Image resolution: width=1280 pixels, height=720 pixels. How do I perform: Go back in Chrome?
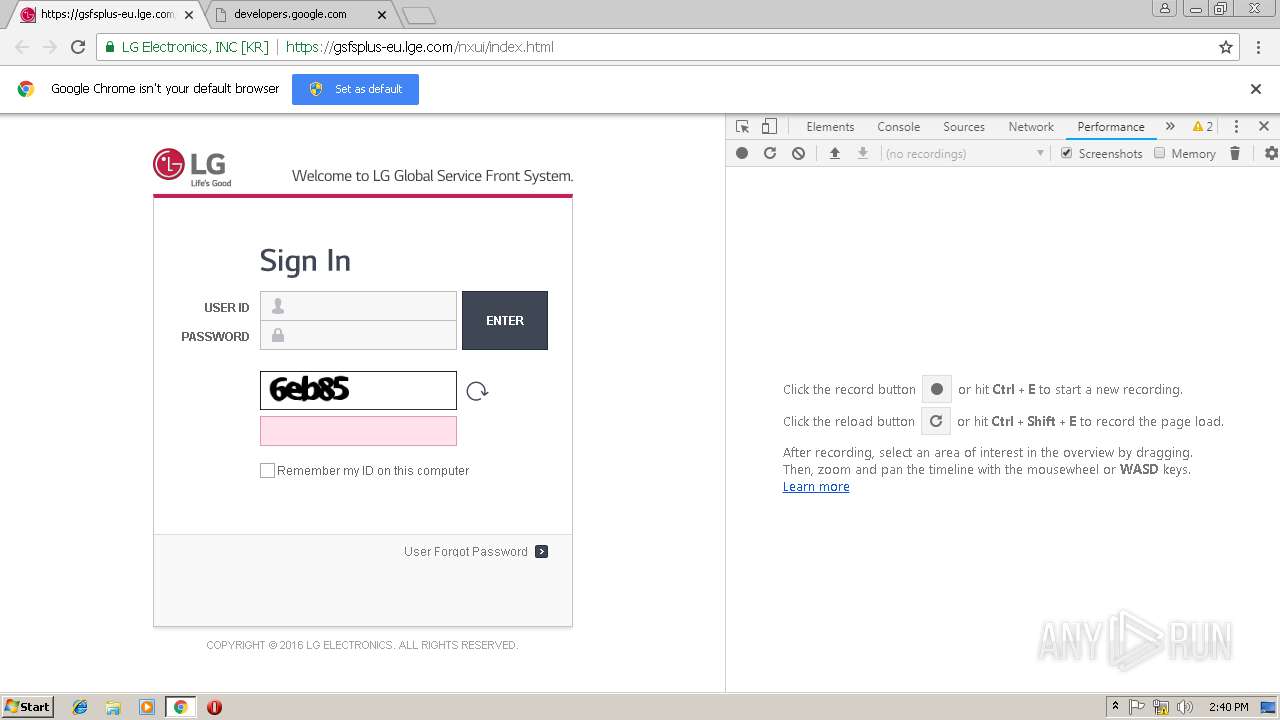pyautogui.click(x=22, y=47)
